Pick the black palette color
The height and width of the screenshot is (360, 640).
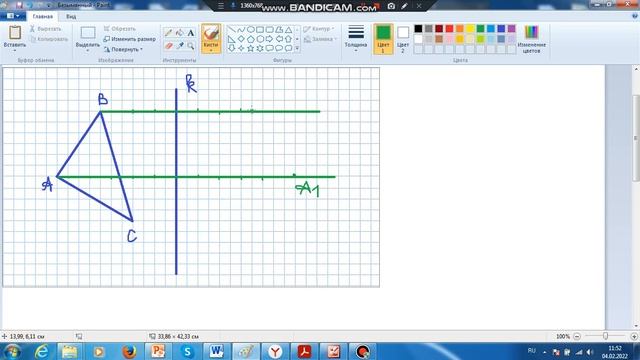pos(418,29)
